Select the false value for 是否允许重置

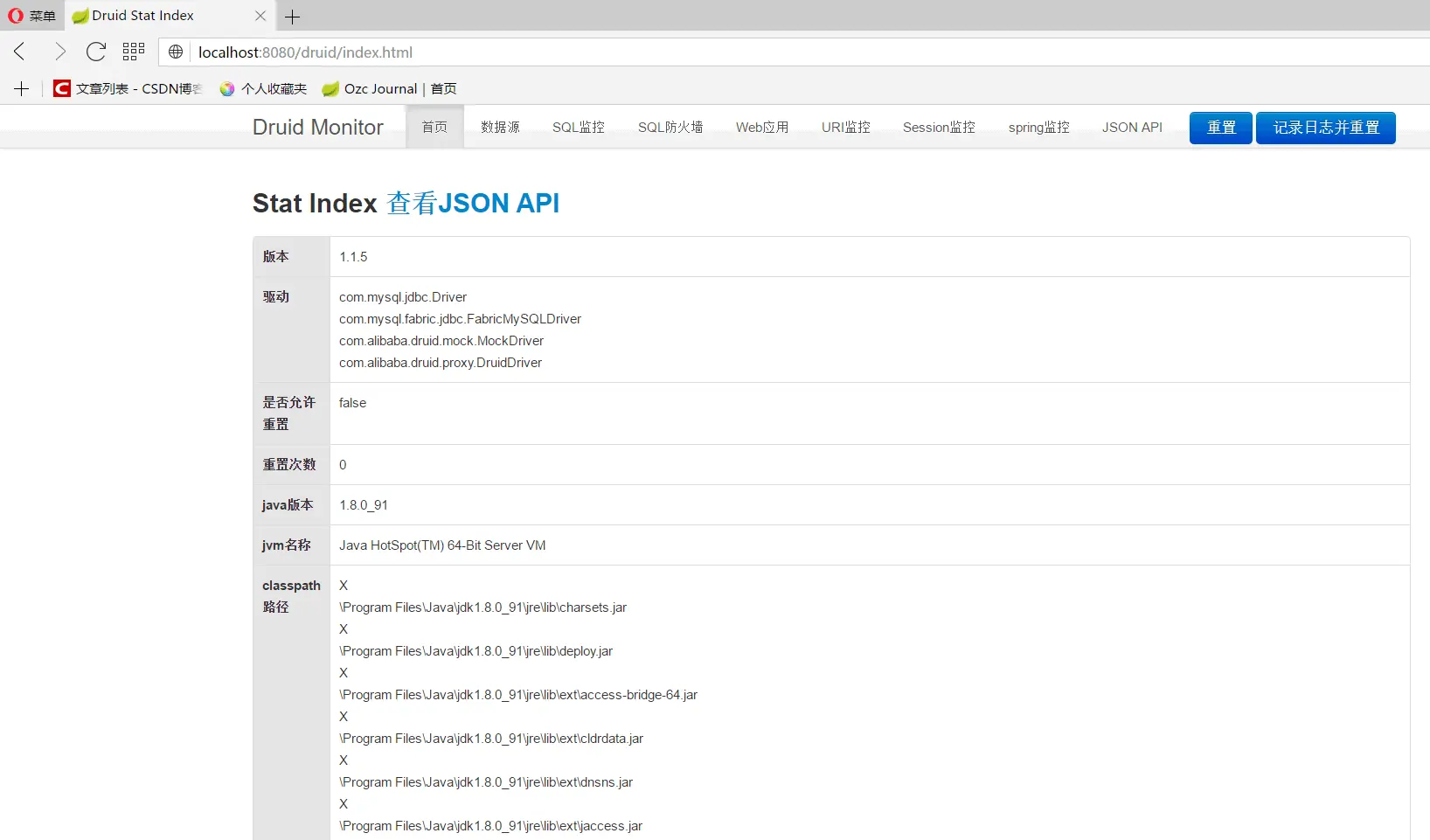click(352, 403)
